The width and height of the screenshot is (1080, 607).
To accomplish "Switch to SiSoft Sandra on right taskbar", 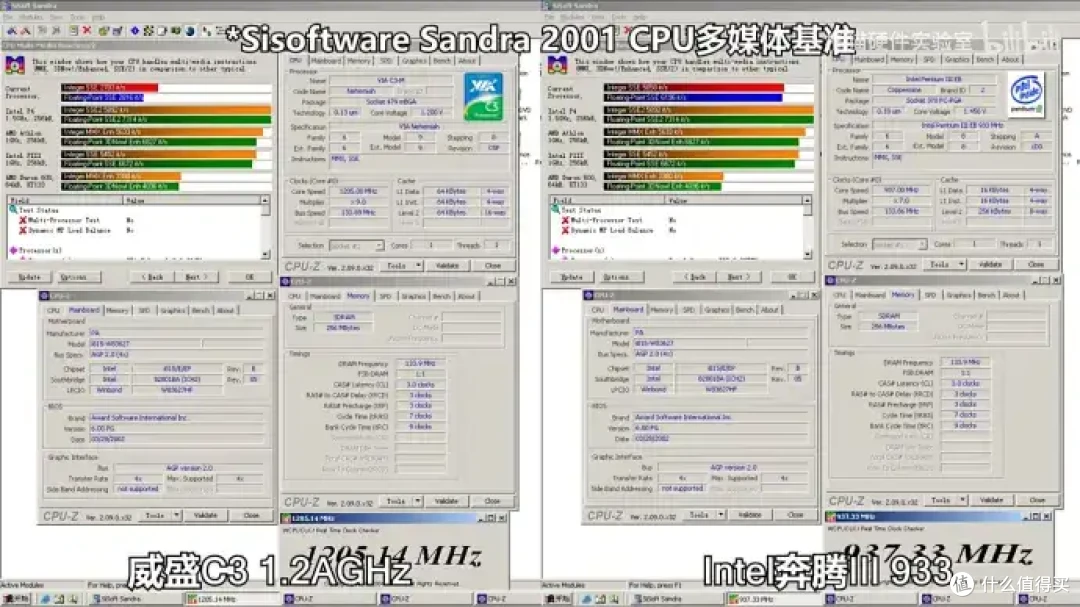I will (675, 599).
